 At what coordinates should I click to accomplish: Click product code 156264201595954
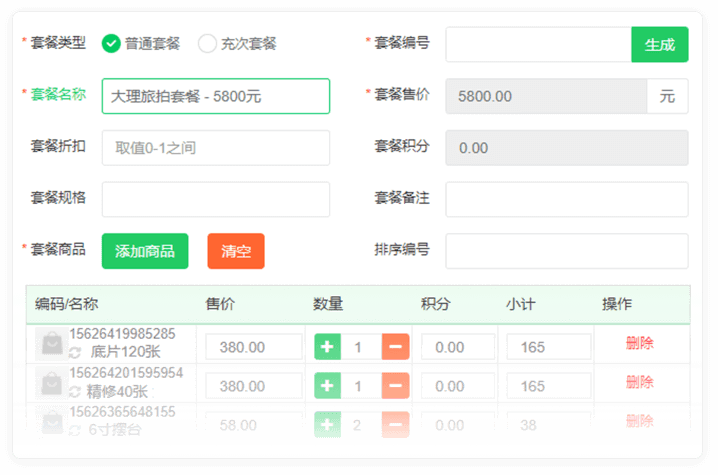(126, 372)
